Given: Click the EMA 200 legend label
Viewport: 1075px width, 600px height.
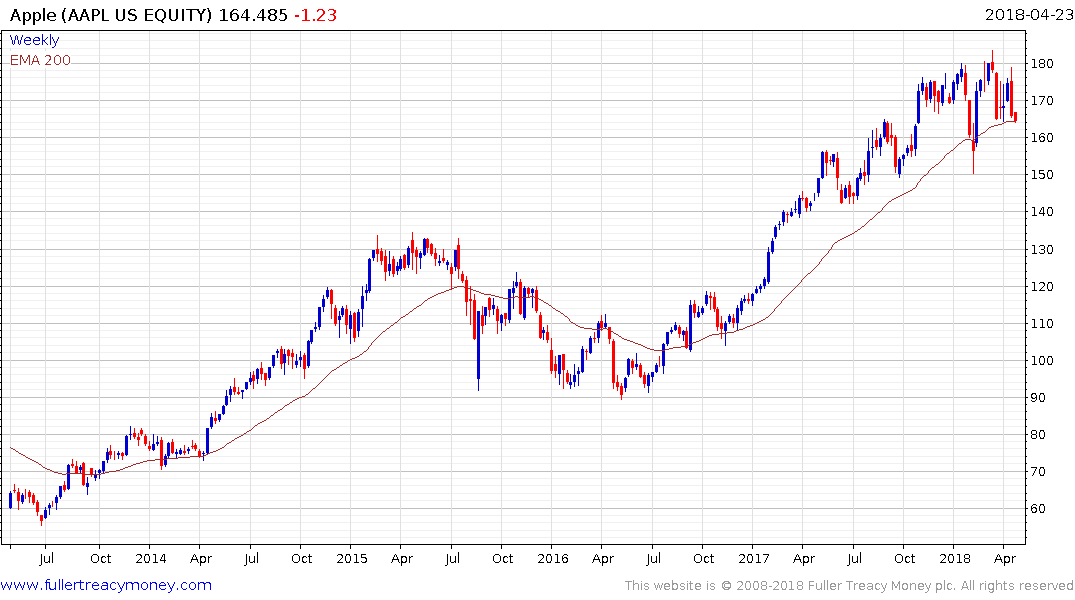Looking at the screenshot, I should [x=40, y=60].
